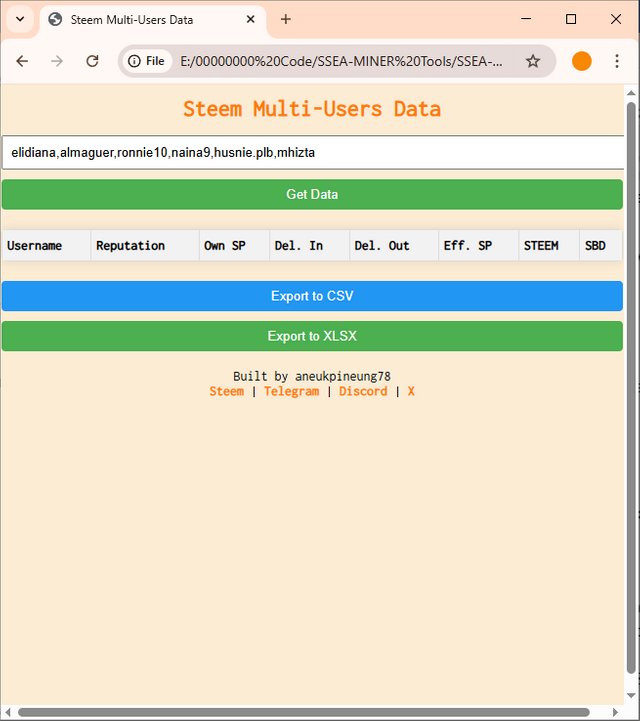Viewport: 640px width, 721px height.
Task: Open the Steem footer link
Action: [x=227, y=391]
